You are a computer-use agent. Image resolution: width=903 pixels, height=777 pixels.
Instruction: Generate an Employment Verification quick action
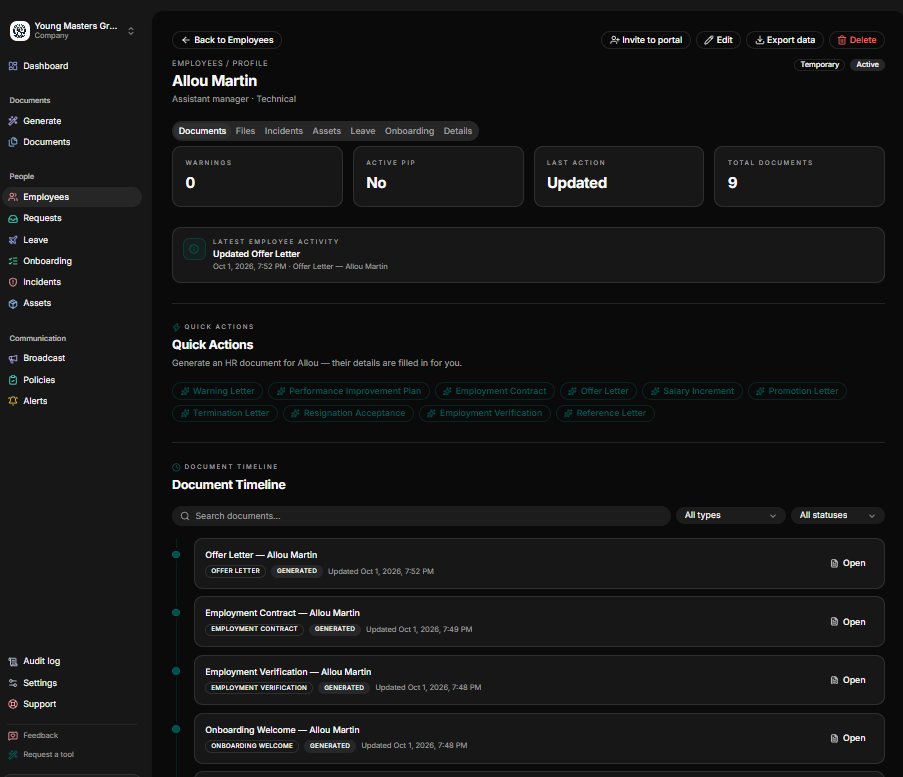coord(485,413)
